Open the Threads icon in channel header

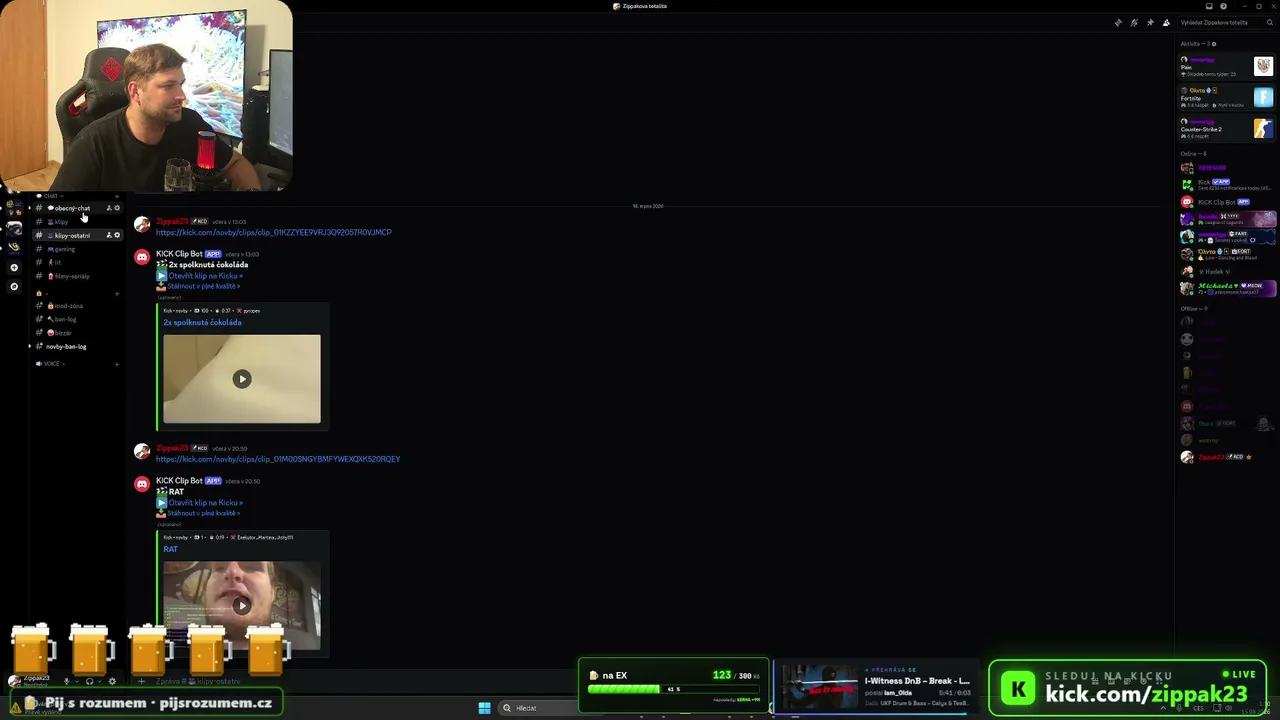click(1118, 22)
